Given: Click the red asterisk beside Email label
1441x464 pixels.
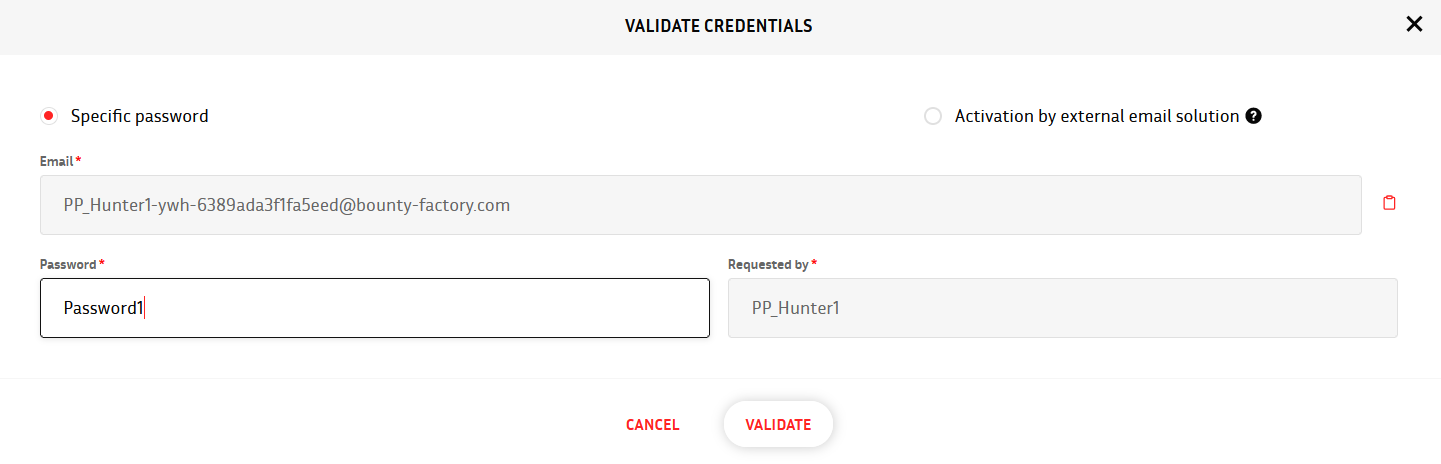Looking at the screenshot, I should click(x=78, y=160).
